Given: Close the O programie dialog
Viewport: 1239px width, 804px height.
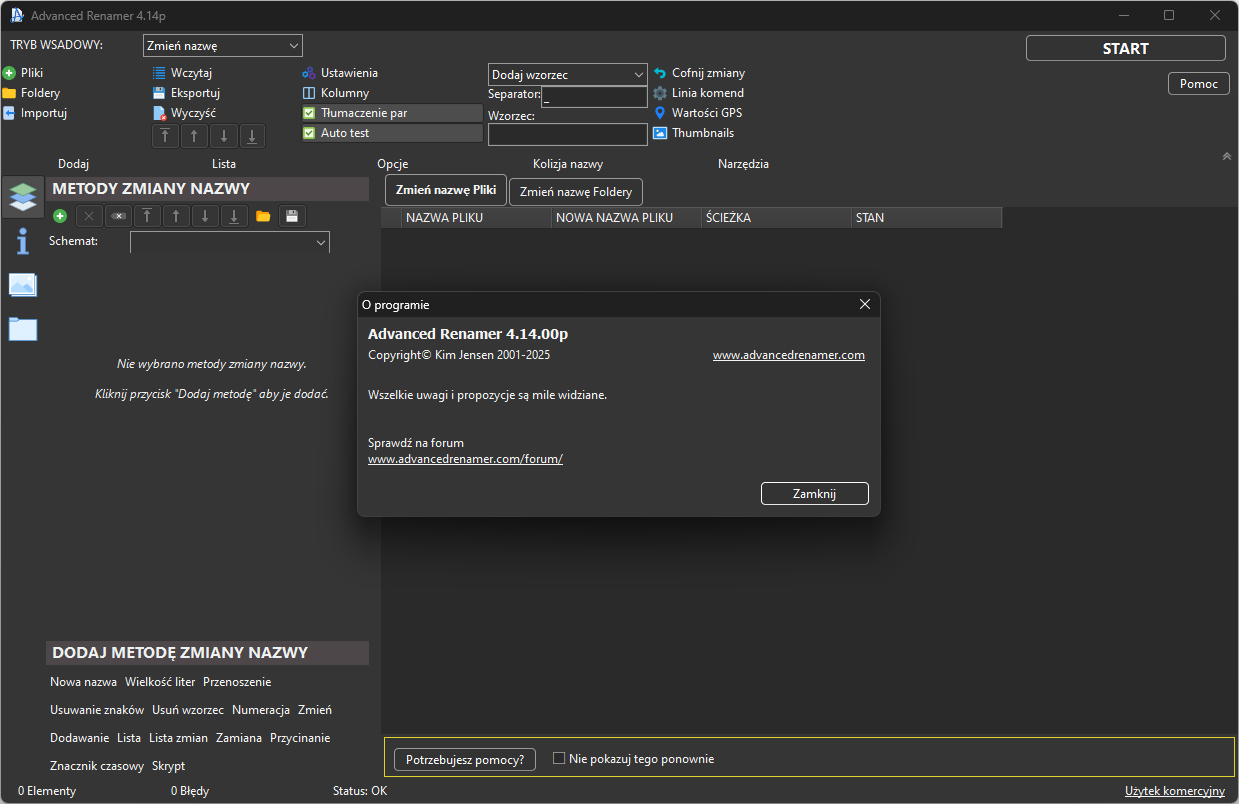Looking at the screenshot, I should 865,305.
